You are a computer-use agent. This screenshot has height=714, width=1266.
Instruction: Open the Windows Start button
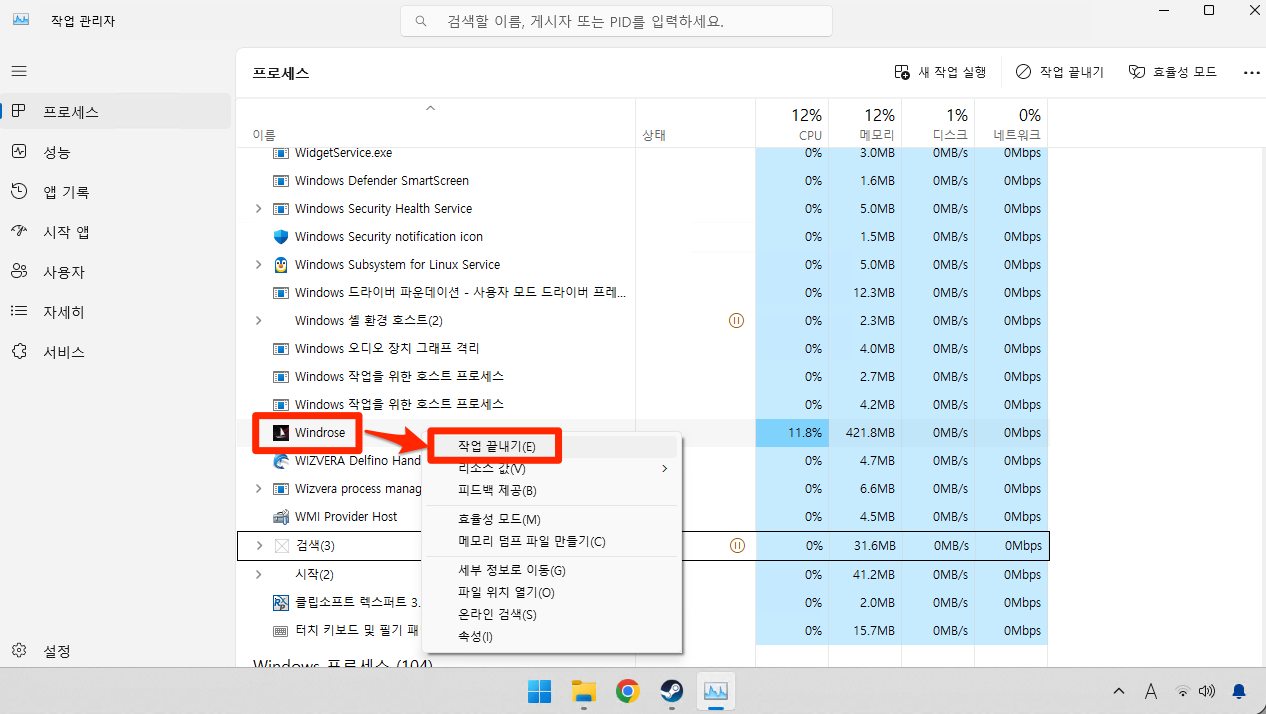(539, 691)
